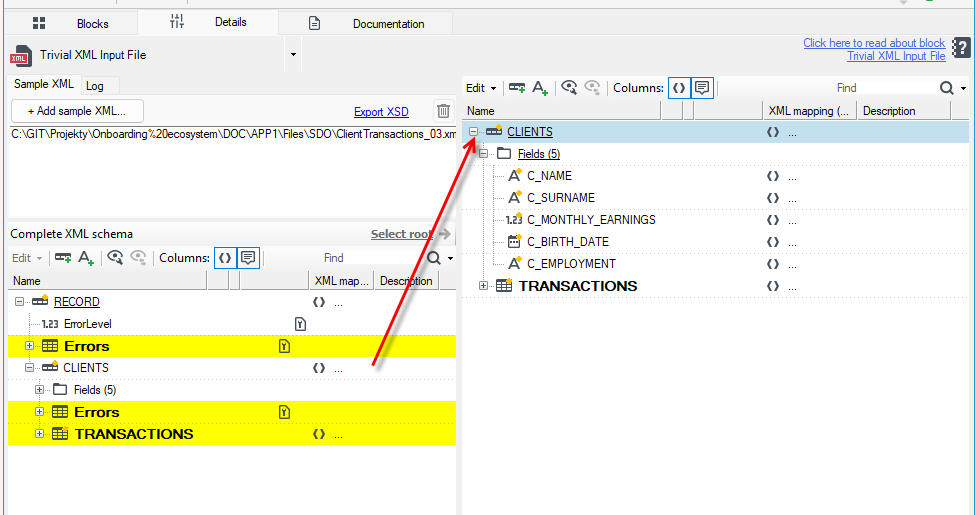Click the XML file block icon
Screen dimensions: 975x515
21,55
